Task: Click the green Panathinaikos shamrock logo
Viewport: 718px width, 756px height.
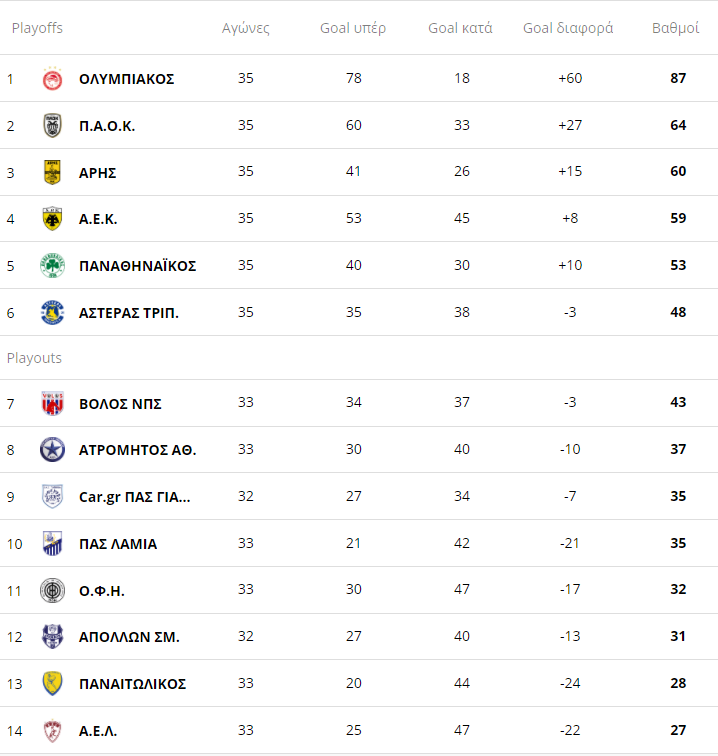Action: tap(52, 266)
